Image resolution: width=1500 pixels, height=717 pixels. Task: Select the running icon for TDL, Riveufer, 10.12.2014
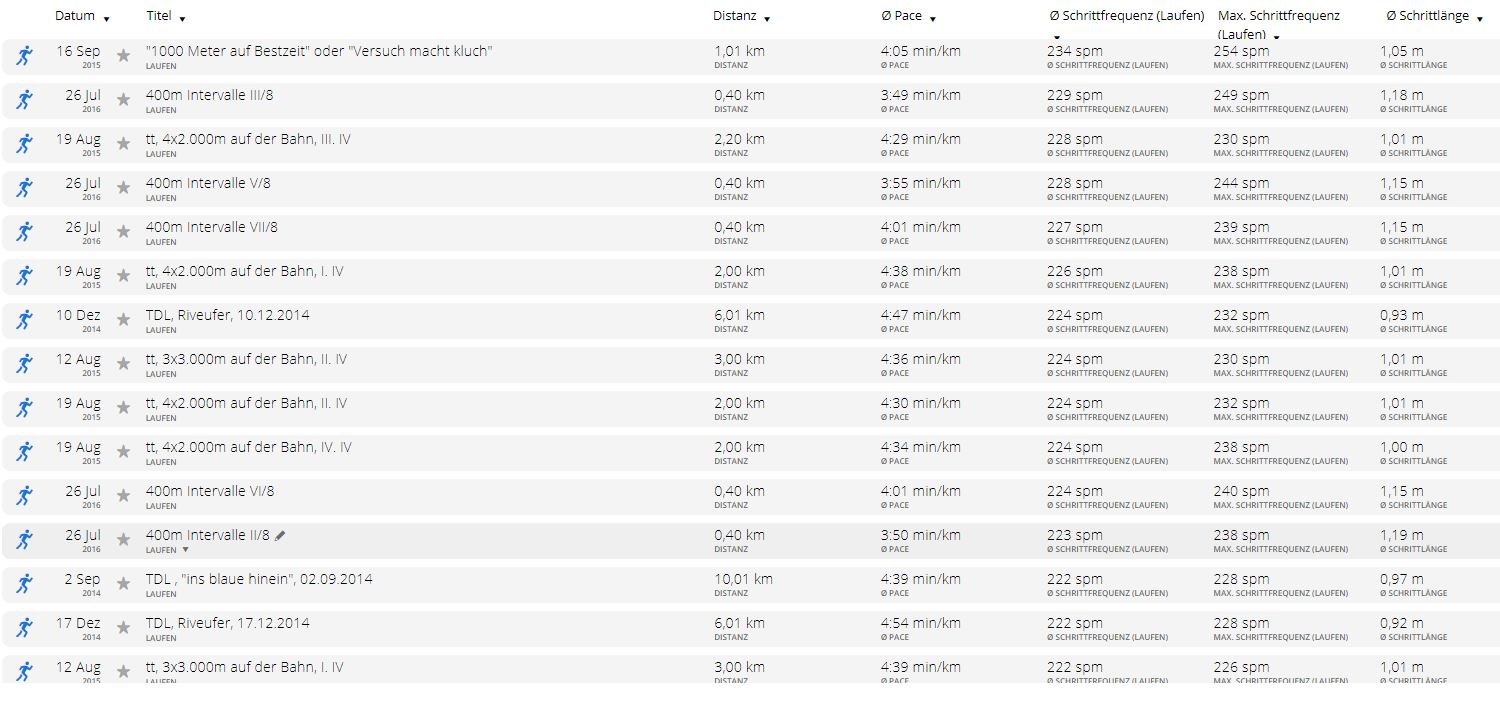[x=25, y=320]
